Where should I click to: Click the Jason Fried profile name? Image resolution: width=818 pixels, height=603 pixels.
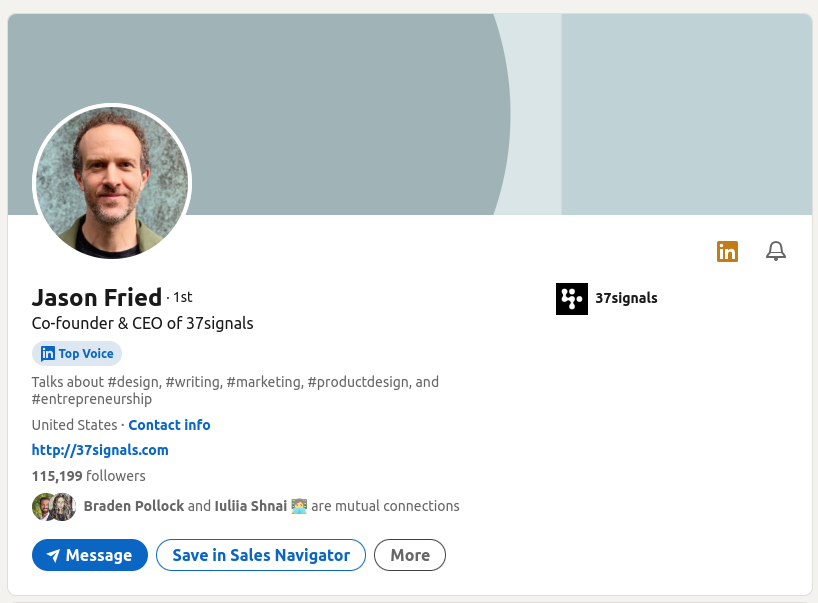click(x=97, y=297)
